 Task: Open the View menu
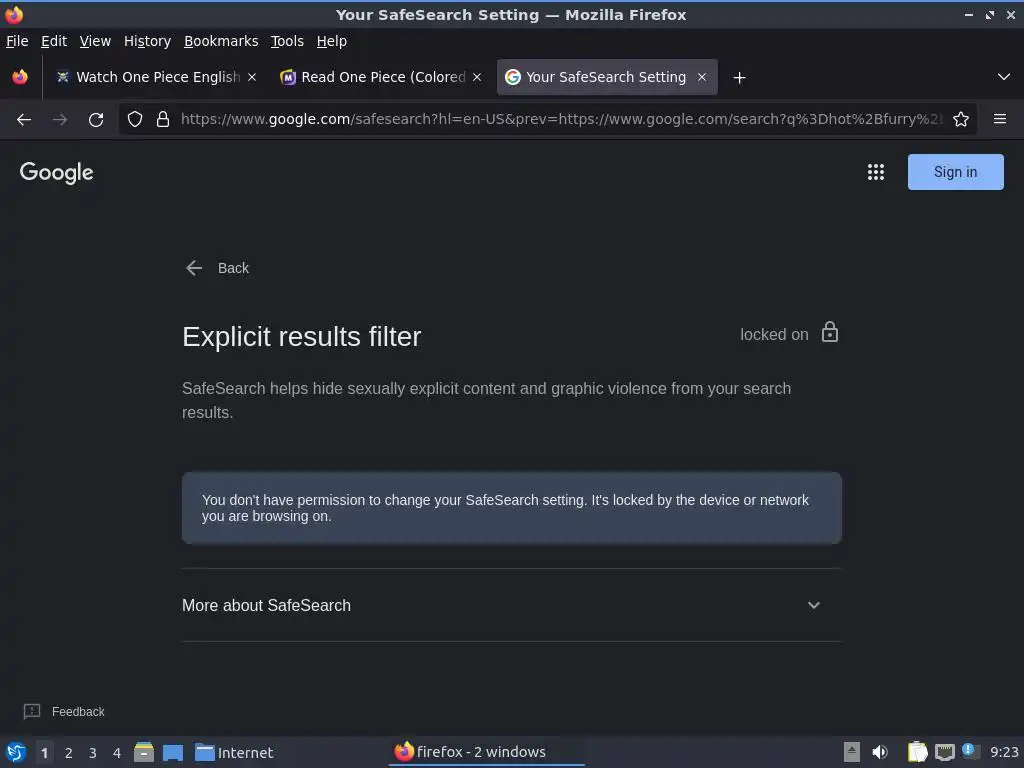coord(95,41)
